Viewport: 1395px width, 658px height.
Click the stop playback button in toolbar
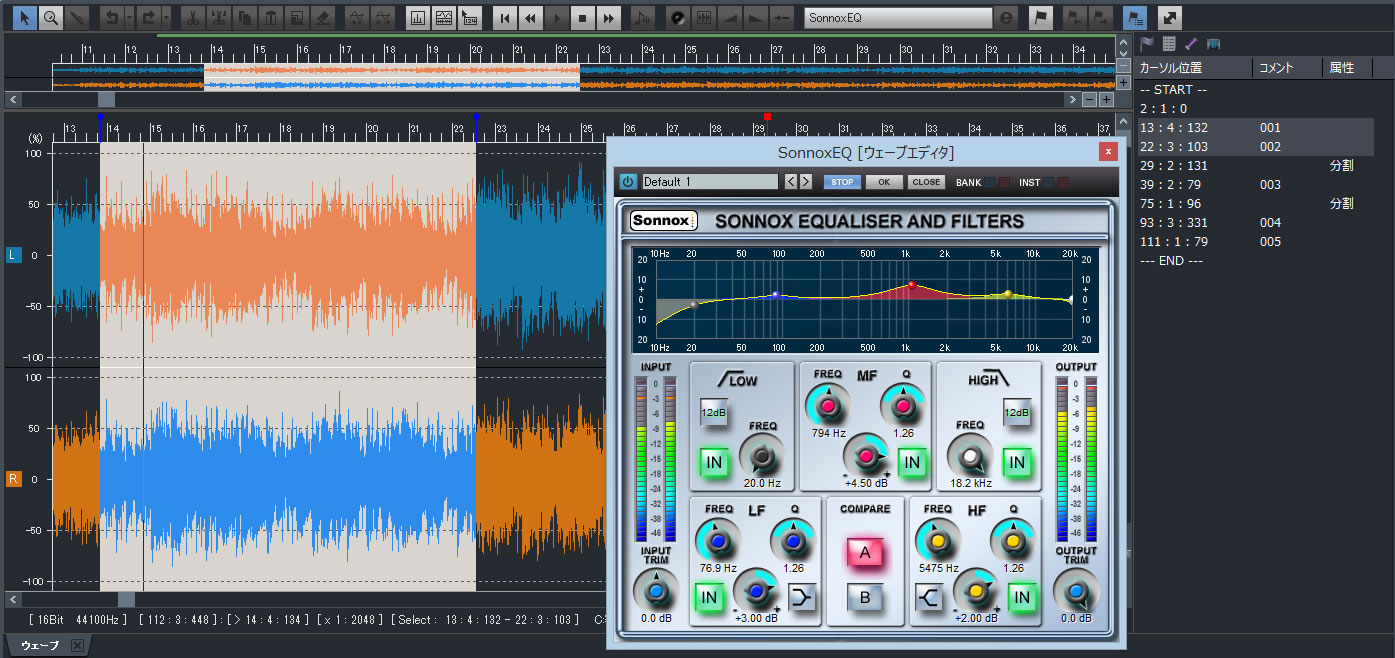click(582, 18)
